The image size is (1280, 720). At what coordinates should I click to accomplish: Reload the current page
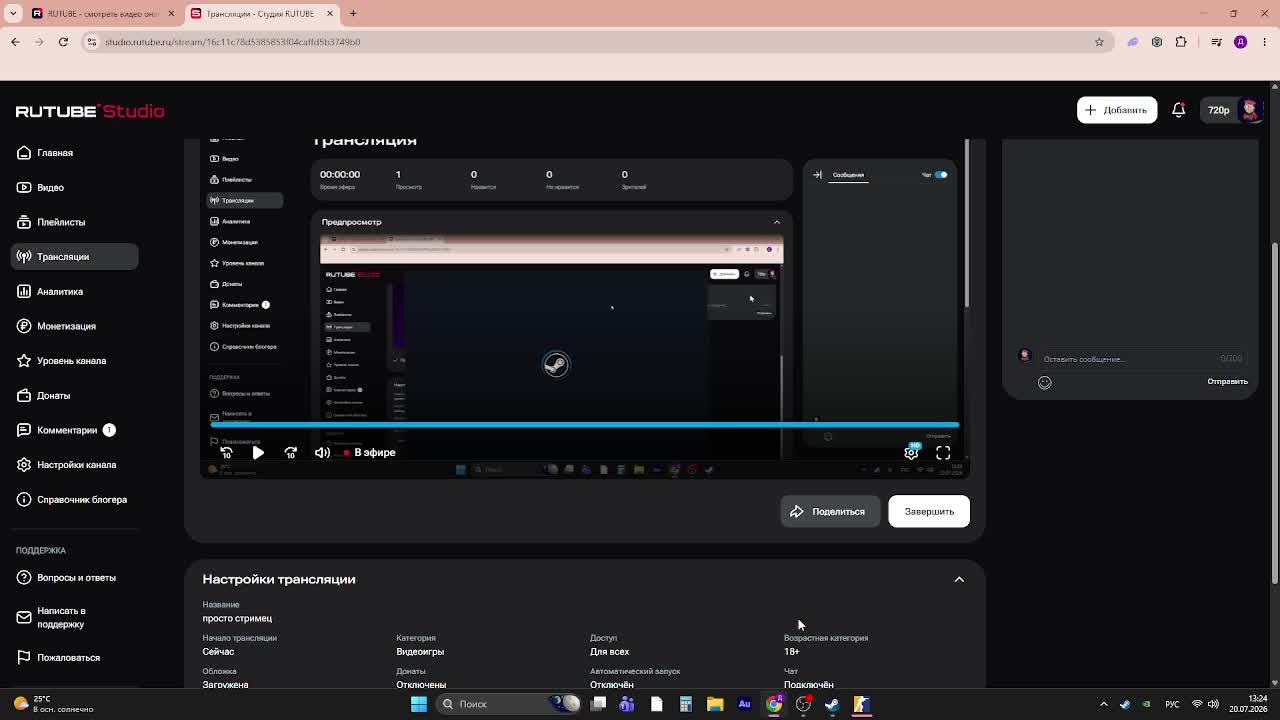[63, 42]
